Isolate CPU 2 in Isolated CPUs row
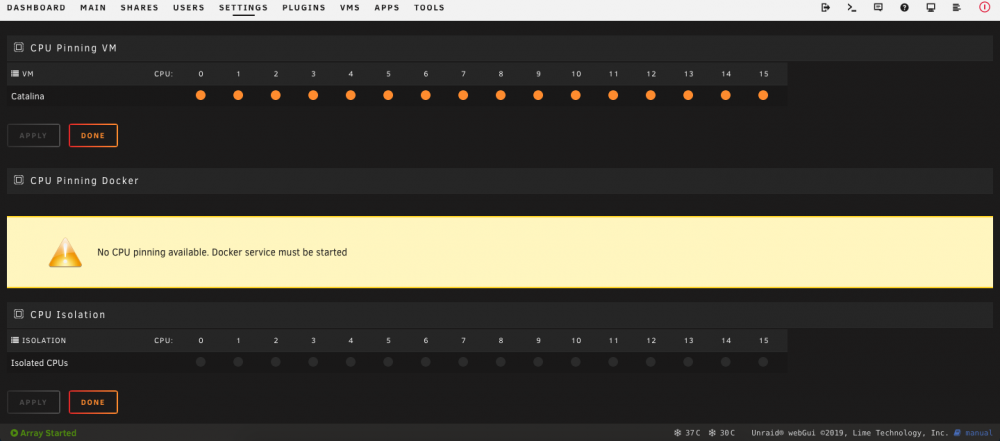1000x441 pixels. (x=276, y=362)
